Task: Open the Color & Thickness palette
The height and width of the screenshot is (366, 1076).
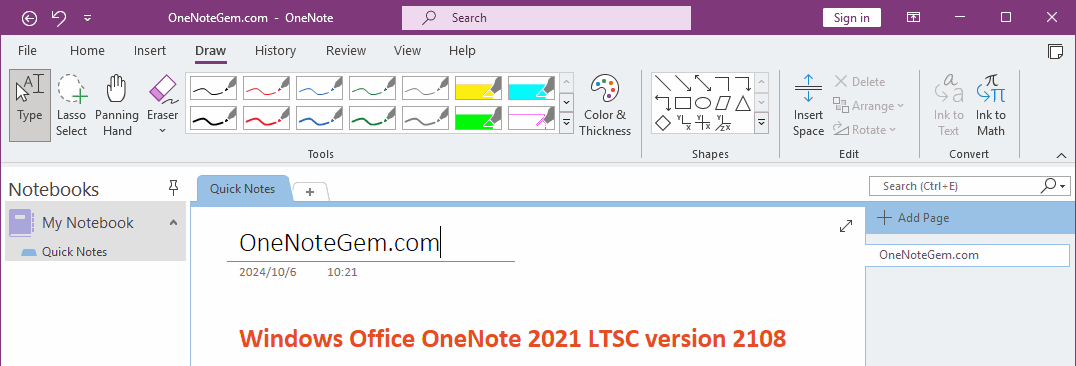Action: (x=605, y=105)
